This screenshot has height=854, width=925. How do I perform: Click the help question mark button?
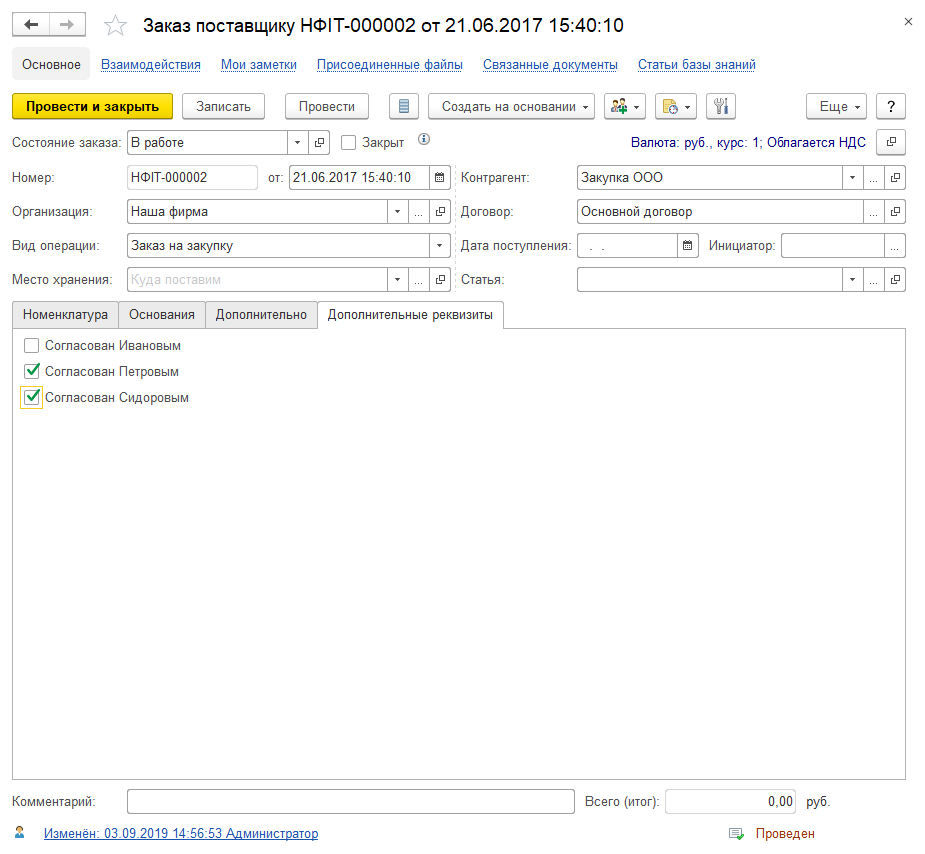890,106
